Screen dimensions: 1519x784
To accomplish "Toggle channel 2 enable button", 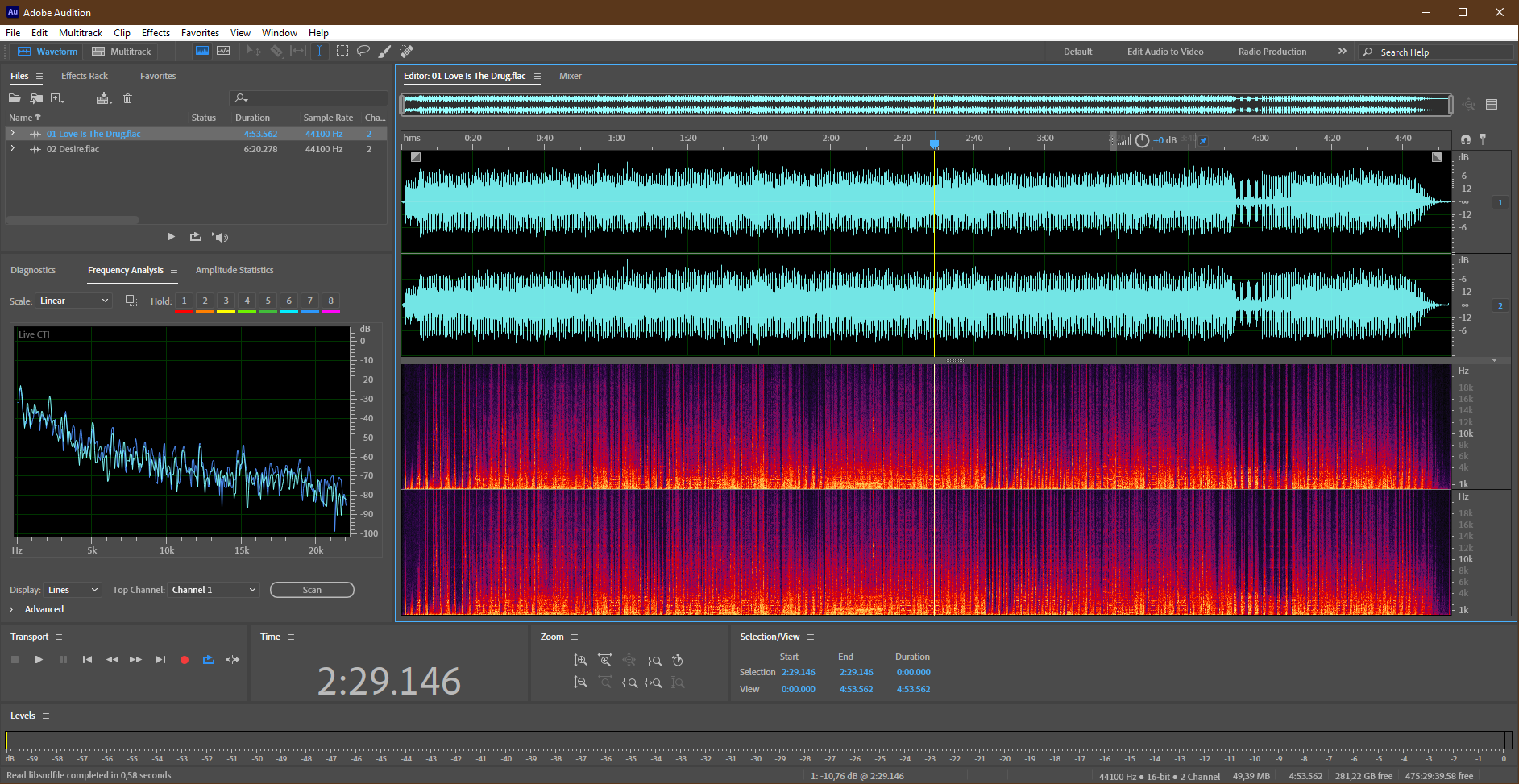I will coord(1500,305).
